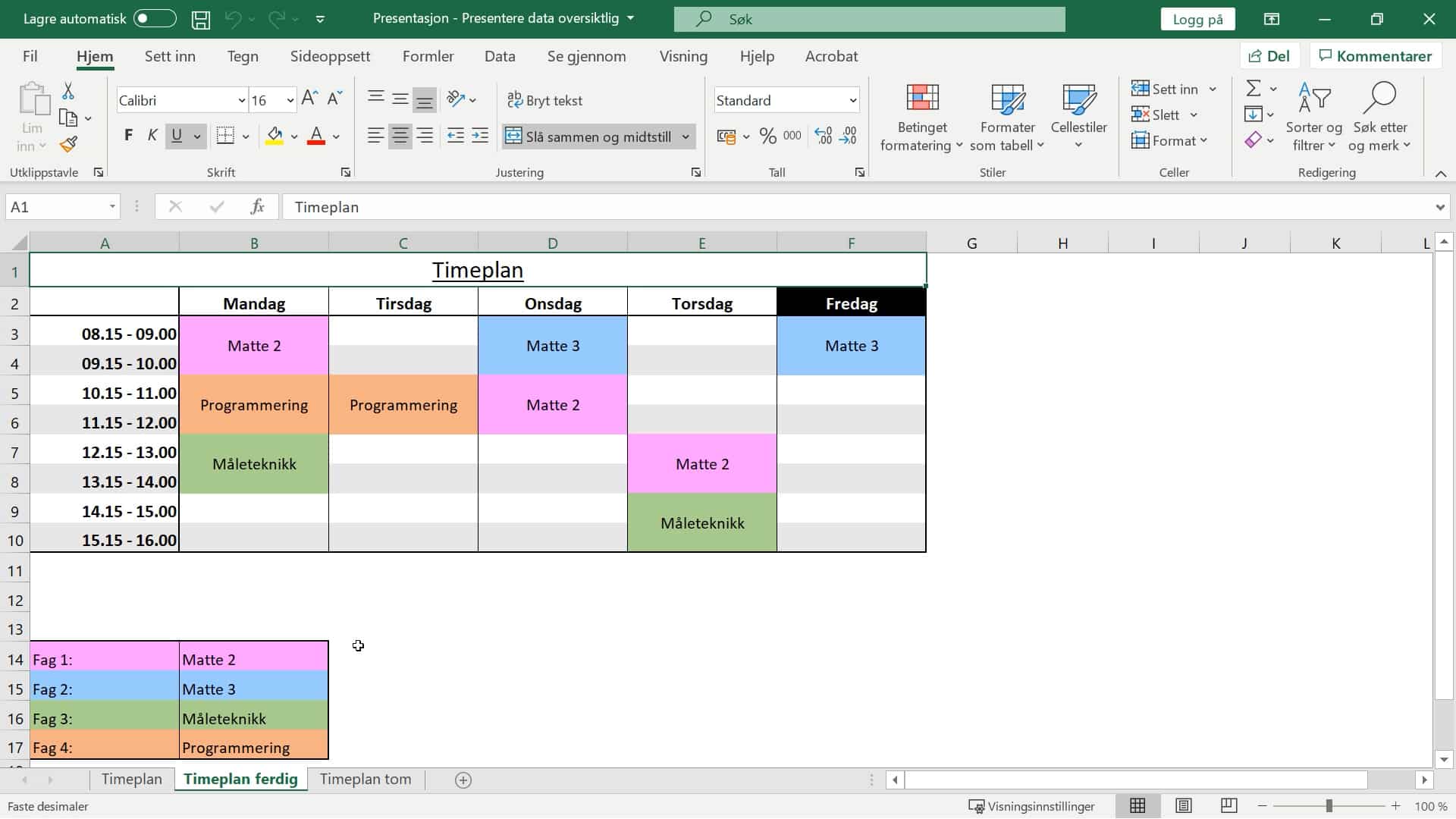Image resolution: width=1456 pixels, height=819 pixels.
Task: Open ribbon display options icon
Action: pyautogui.click(x=1272, y=19)
